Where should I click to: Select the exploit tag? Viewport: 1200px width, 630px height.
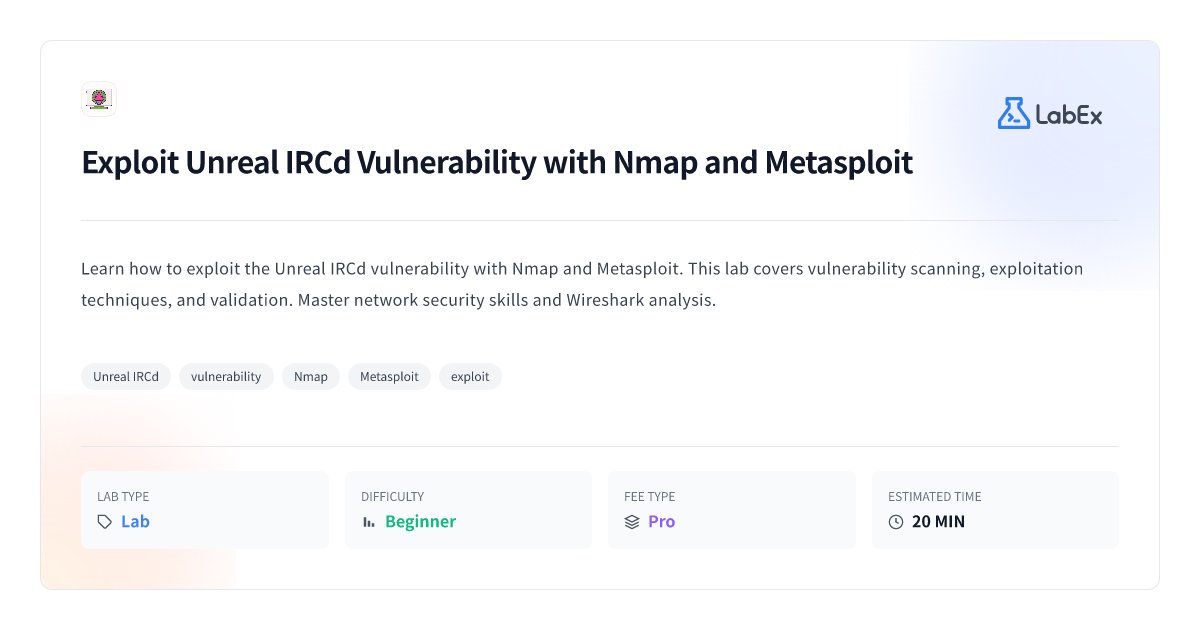(x=470, y=377)
